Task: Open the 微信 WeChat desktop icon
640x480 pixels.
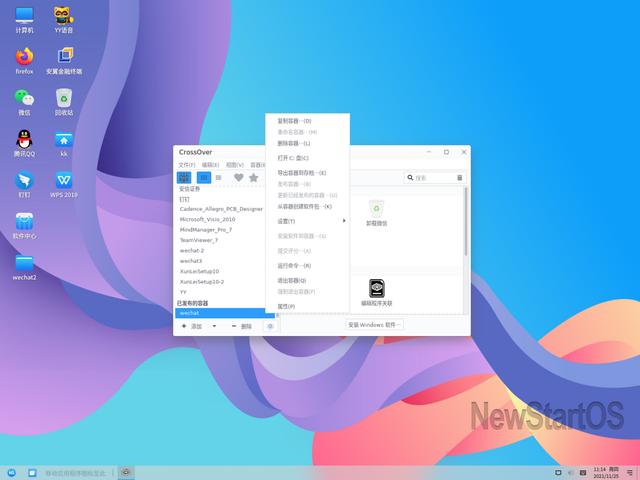Action: [x=24, y=102]
